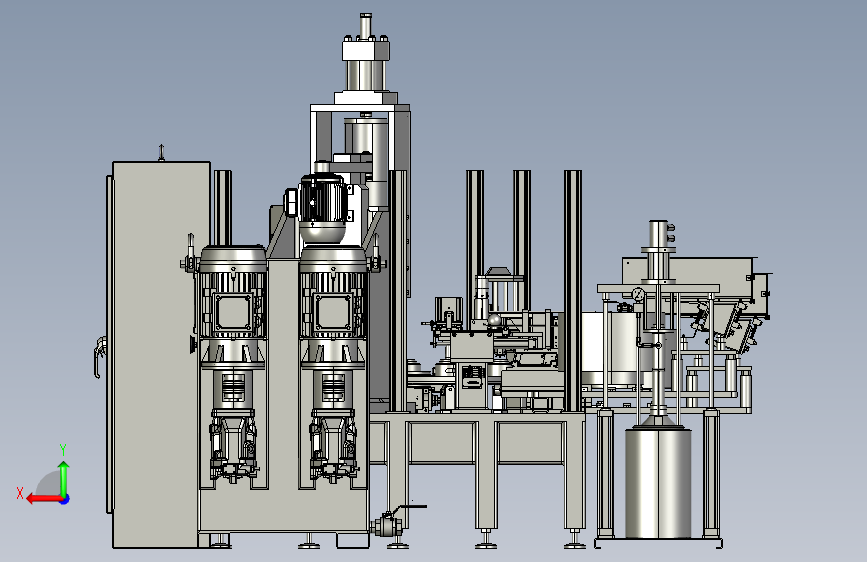Select the steel drum under the mixer

pos(658,482)
